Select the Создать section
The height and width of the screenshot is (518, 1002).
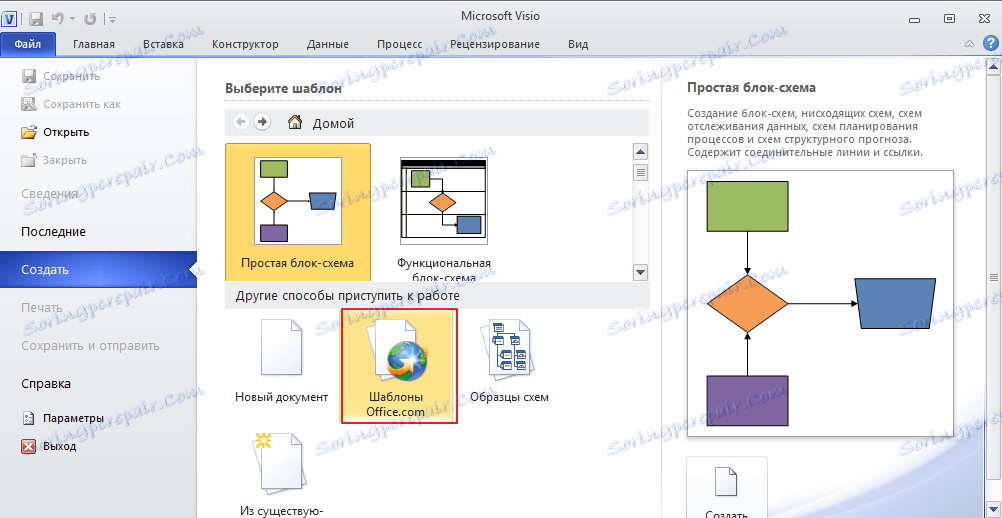point(98,270)
